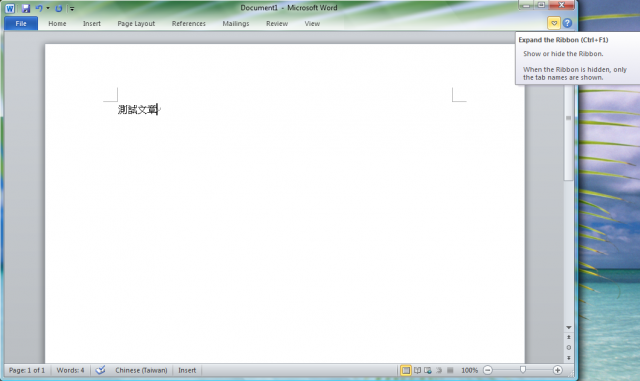Click the proofing errors check icon
640x381 pixels.
[100, 370]
